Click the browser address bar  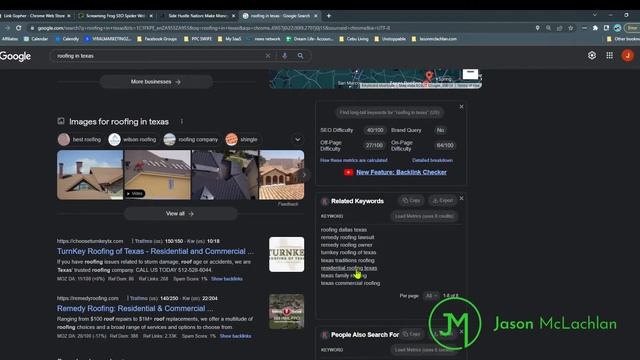(x=282, y=28)
